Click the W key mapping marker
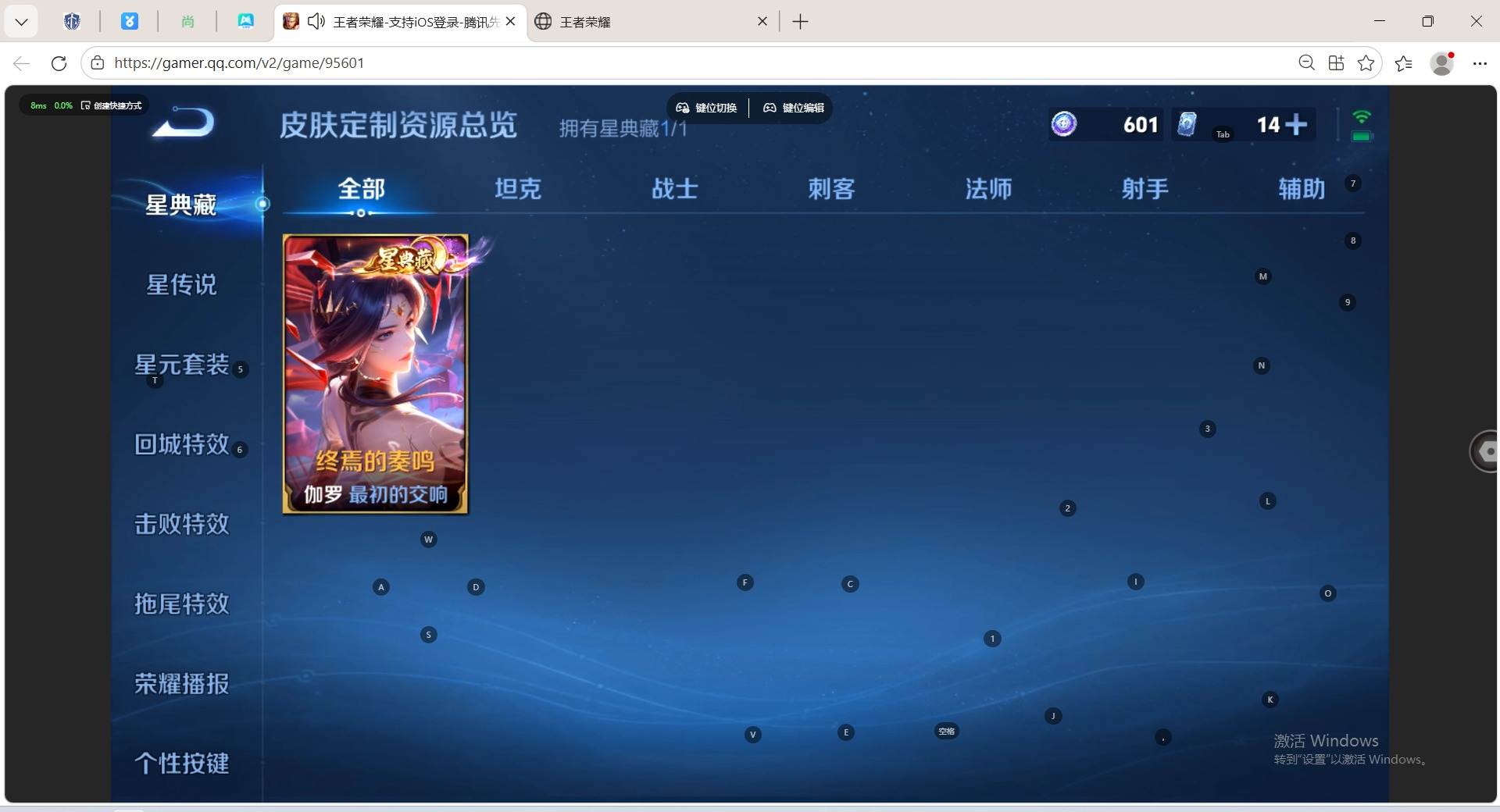The width and height of the screenshot is (1500, 812). tap(428, 540)
